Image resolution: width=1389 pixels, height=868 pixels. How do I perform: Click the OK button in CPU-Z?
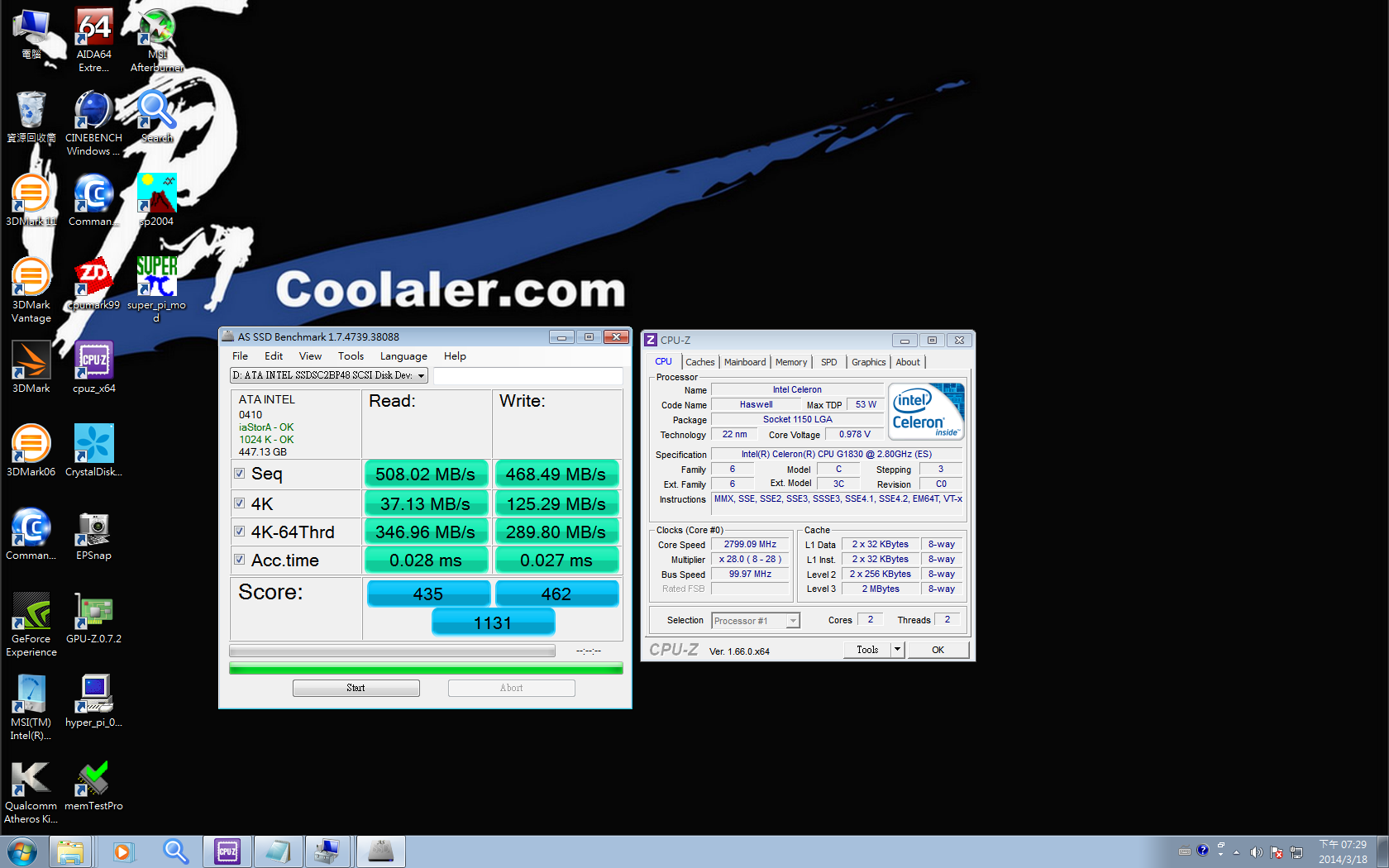tap(938, 650)
